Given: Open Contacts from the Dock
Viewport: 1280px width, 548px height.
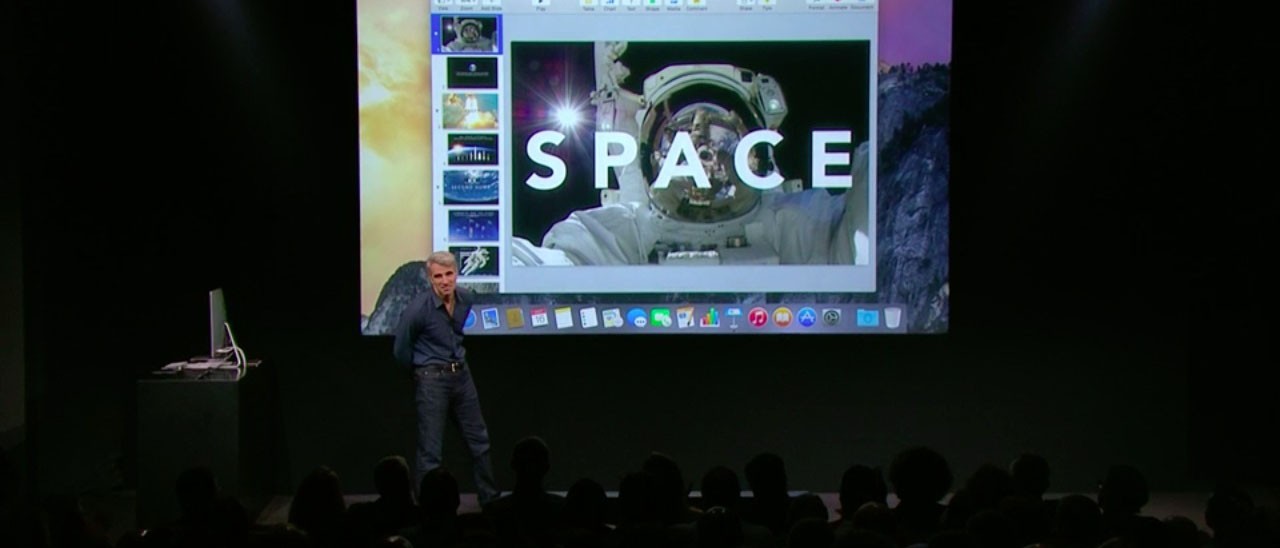Looking at the screenshot, I should tap(515, 317).
